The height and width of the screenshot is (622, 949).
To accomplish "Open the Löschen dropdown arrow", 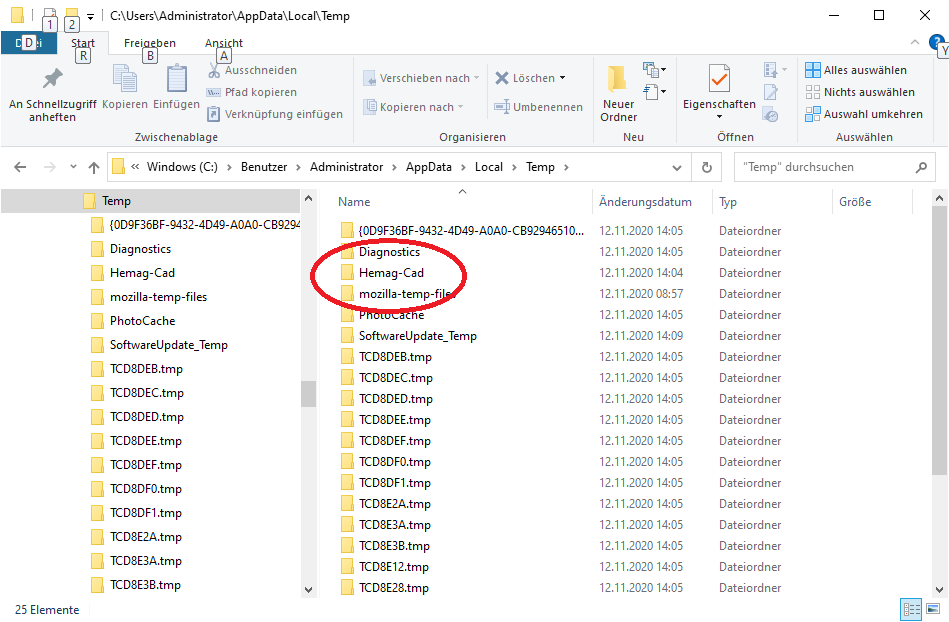I will tap(562, 78).
